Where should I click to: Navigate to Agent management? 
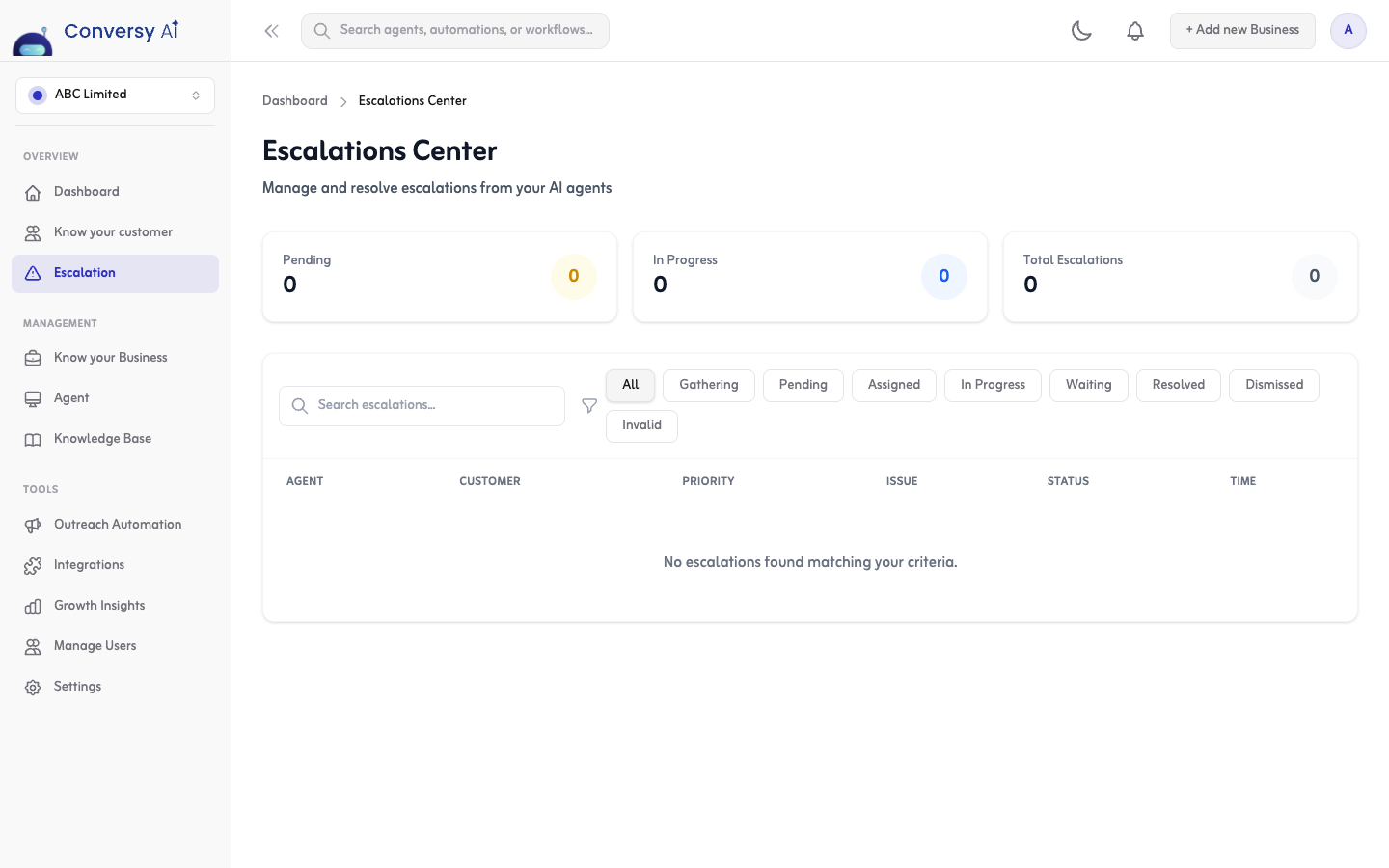click(x=115, y=398)
